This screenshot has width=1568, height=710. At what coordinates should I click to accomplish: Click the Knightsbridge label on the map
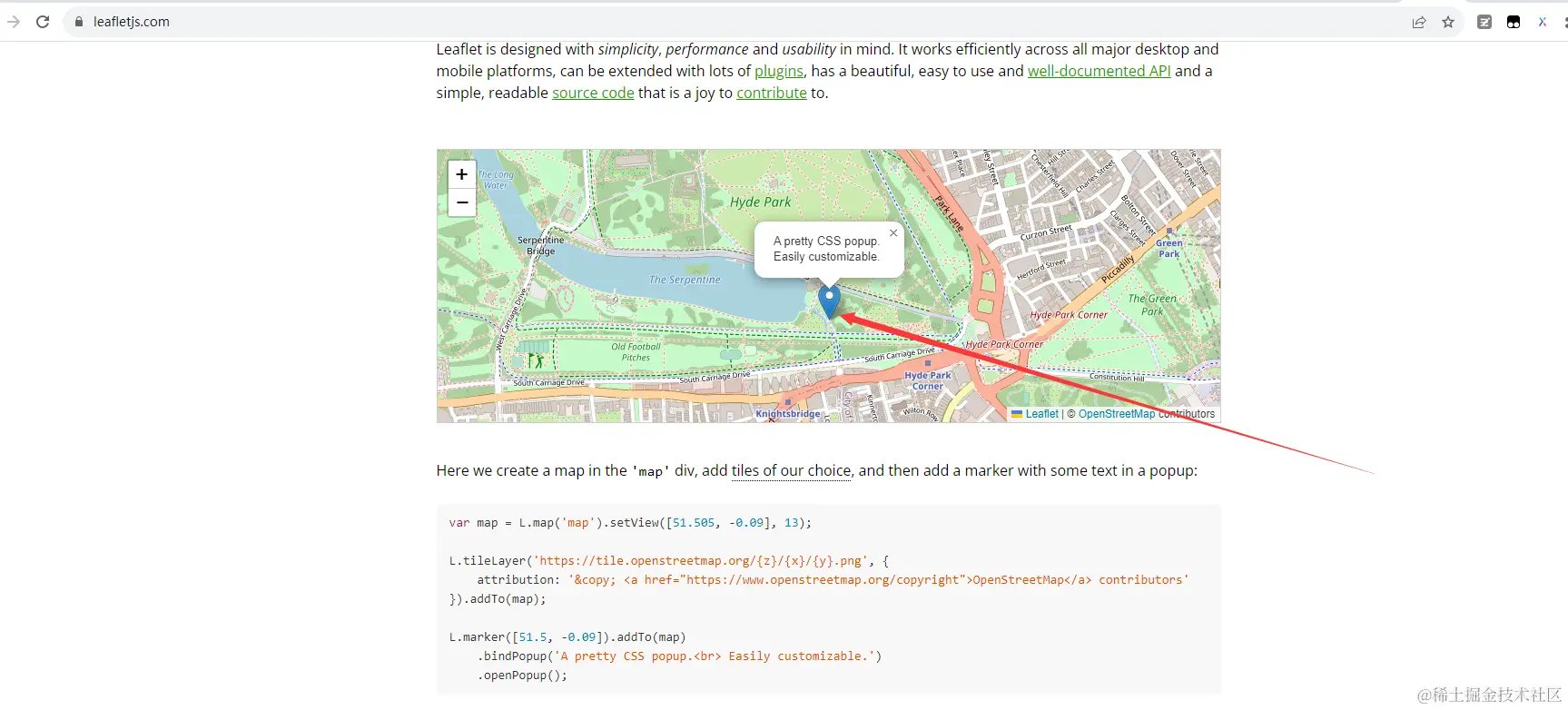pos(788,414)
